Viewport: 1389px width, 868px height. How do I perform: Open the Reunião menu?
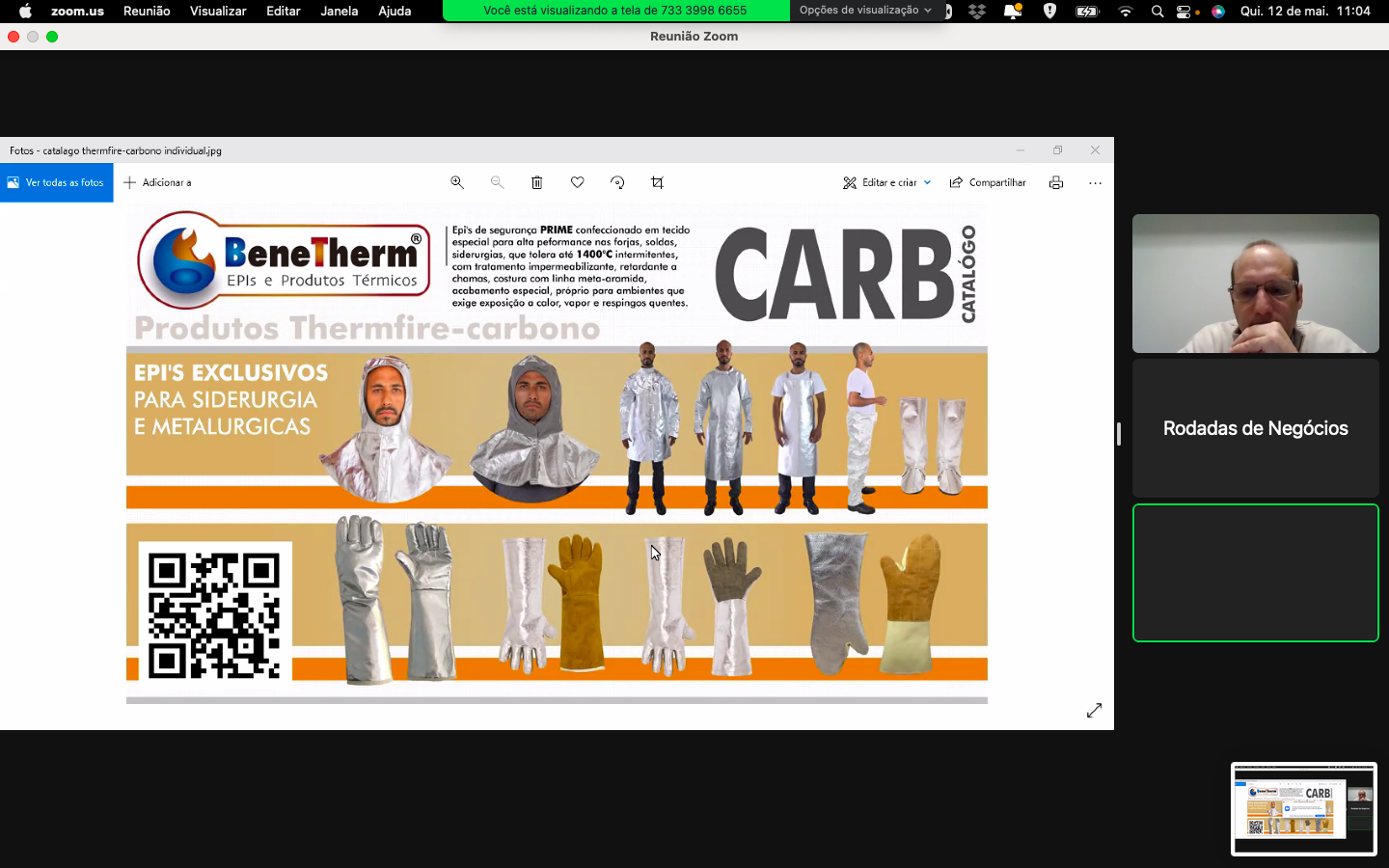tap(147, 11)
